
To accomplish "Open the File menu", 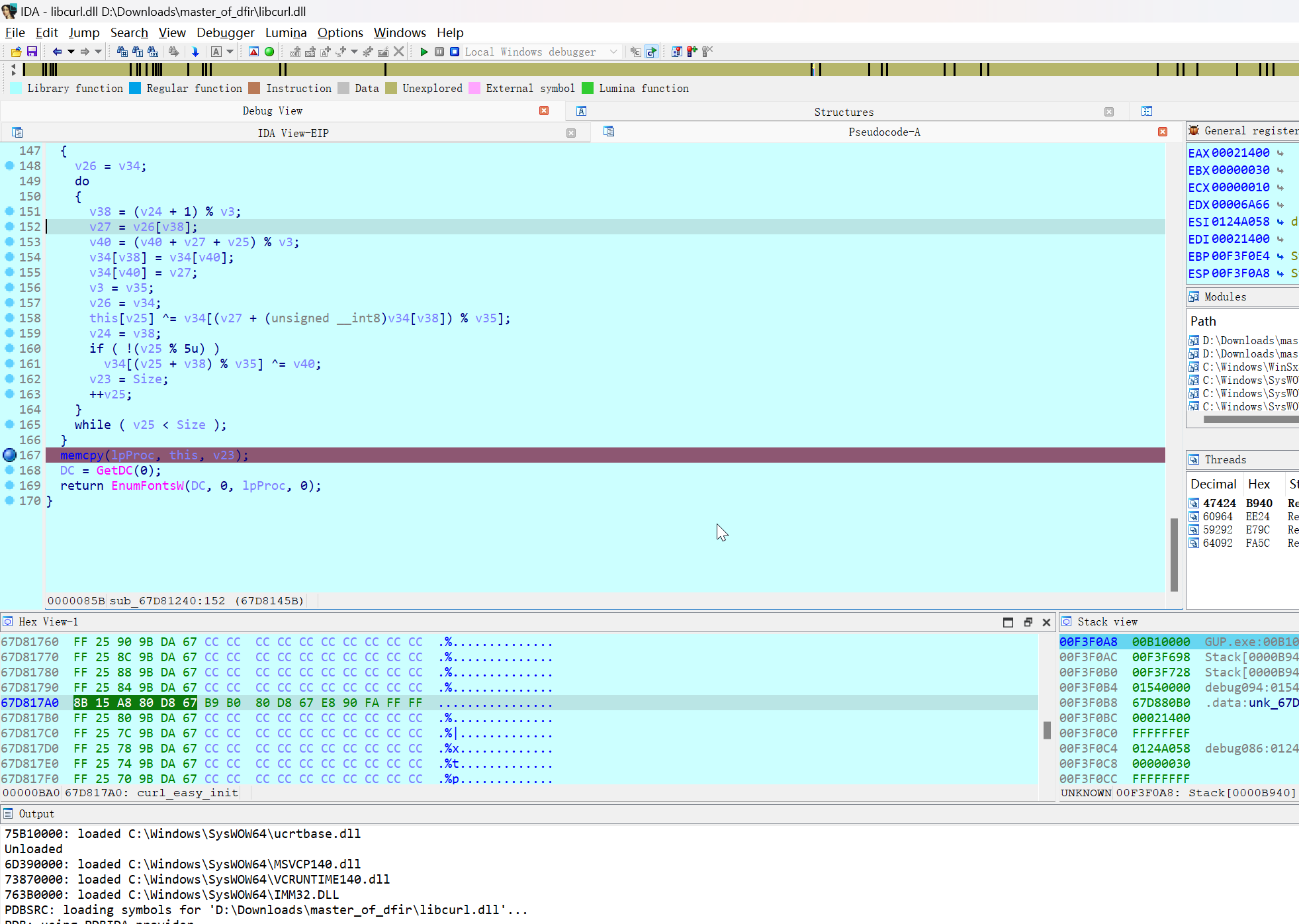I will (15, 32).
